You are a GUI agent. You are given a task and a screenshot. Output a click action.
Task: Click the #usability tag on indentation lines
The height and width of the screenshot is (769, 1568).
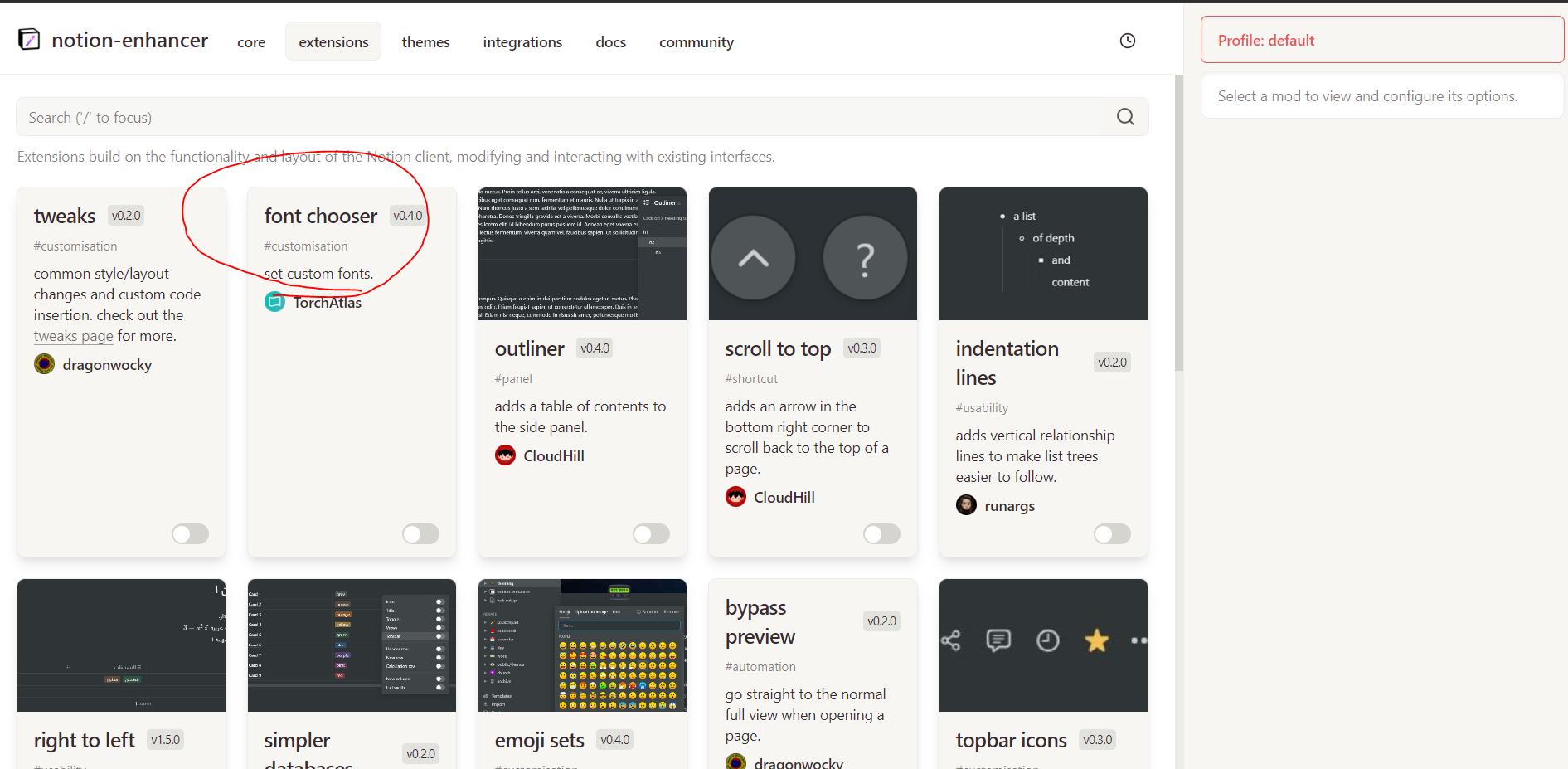pyautogui.click(x=982, y=408)
